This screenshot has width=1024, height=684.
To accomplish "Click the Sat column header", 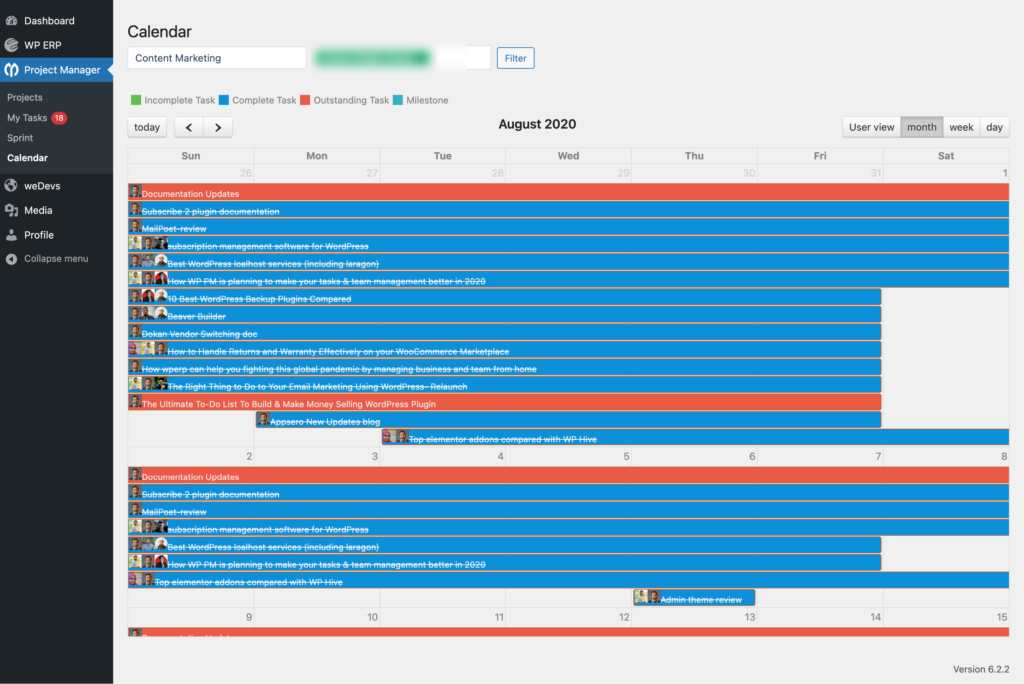I will point(946,155).
